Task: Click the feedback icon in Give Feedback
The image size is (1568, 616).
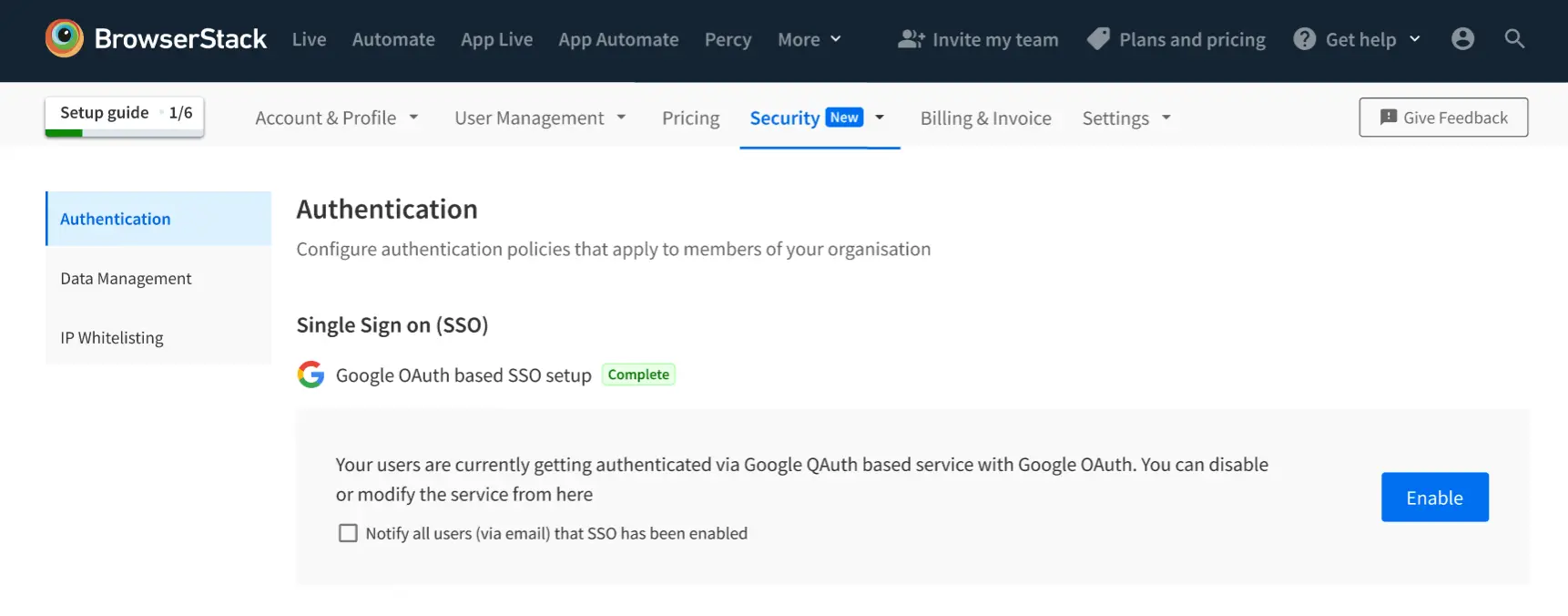Action: coord(1388,118)
